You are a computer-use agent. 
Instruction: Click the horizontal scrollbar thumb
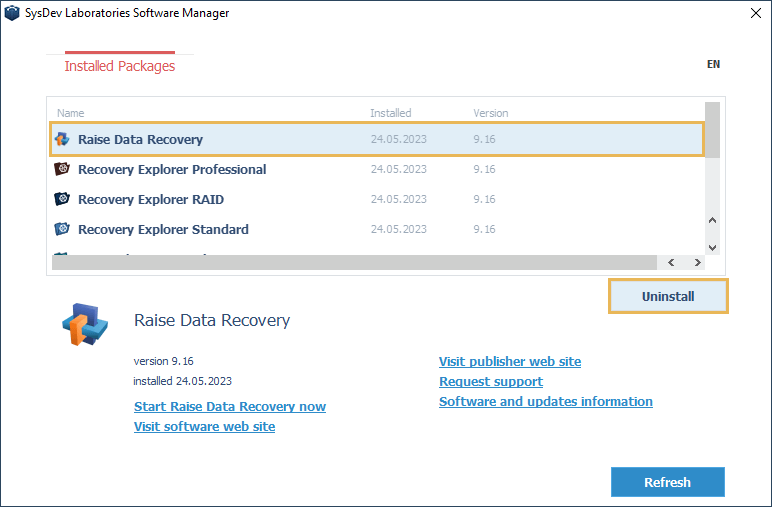[354, 262]
